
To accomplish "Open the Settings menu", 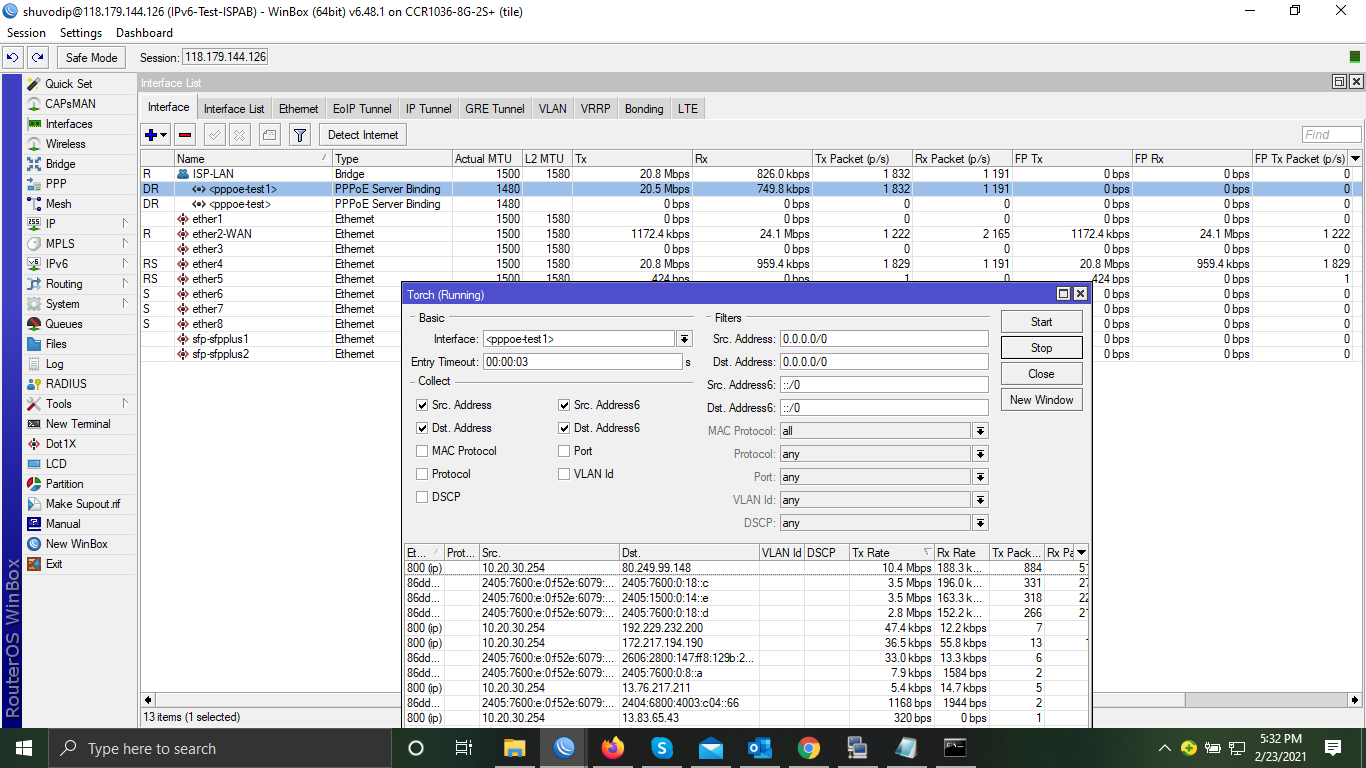I will 81,33.
